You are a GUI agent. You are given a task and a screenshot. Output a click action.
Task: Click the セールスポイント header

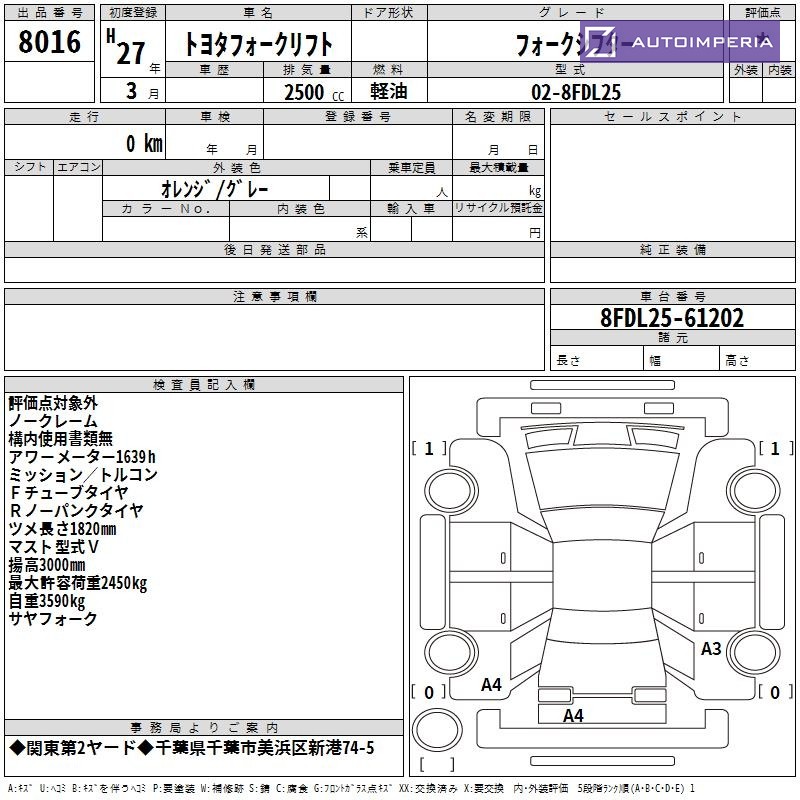[x=672, y=116]
